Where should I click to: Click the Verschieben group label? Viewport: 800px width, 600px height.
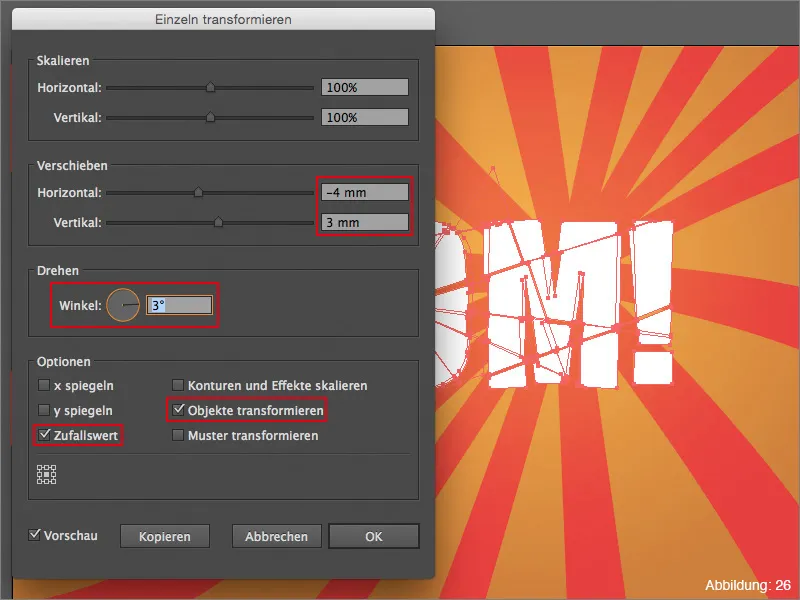[x=72, y=166]
